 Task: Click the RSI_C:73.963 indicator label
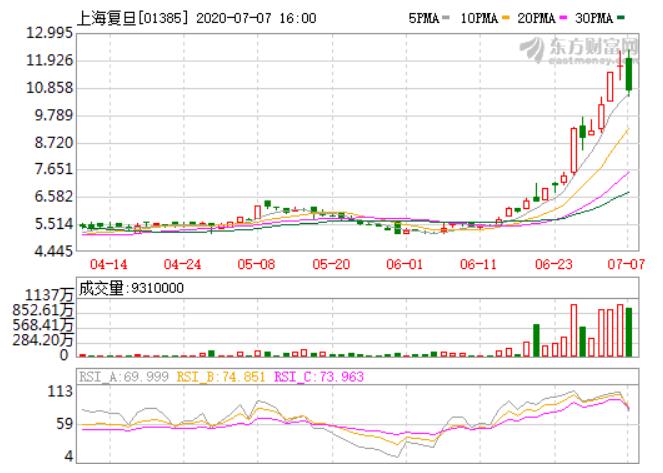[319, 377]
